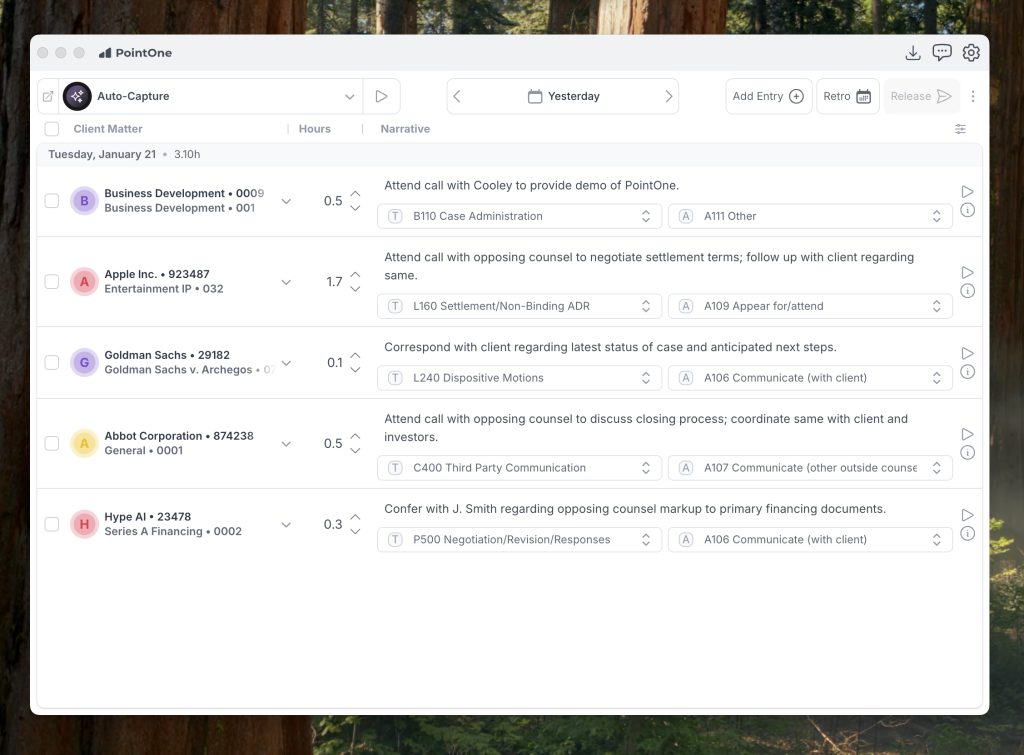Image resolution: width=1024 pixels, height=755 pixels.
Task: Click the download icon in title bar
Action: pos(912,53)
